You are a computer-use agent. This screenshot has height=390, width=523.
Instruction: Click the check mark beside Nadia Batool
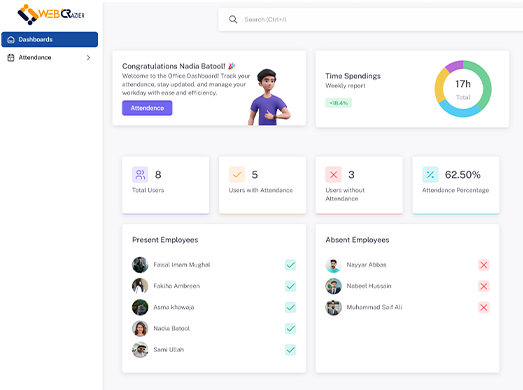[x=291, y=329]
